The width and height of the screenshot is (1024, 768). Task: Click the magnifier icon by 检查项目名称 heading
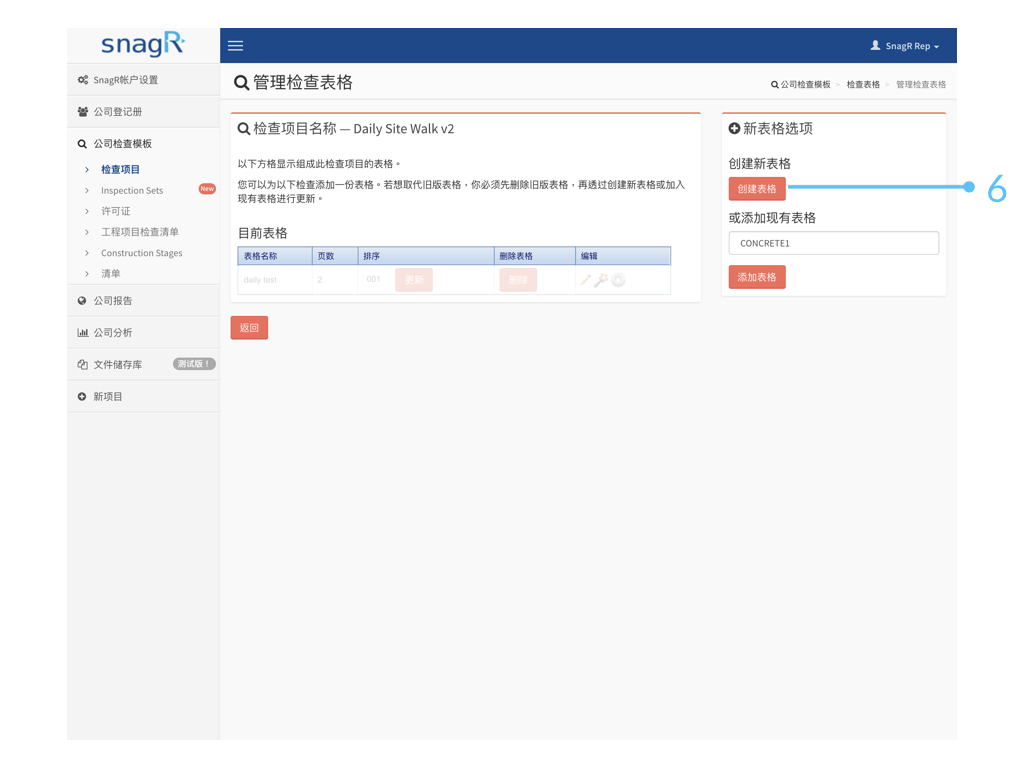[244, 129]
